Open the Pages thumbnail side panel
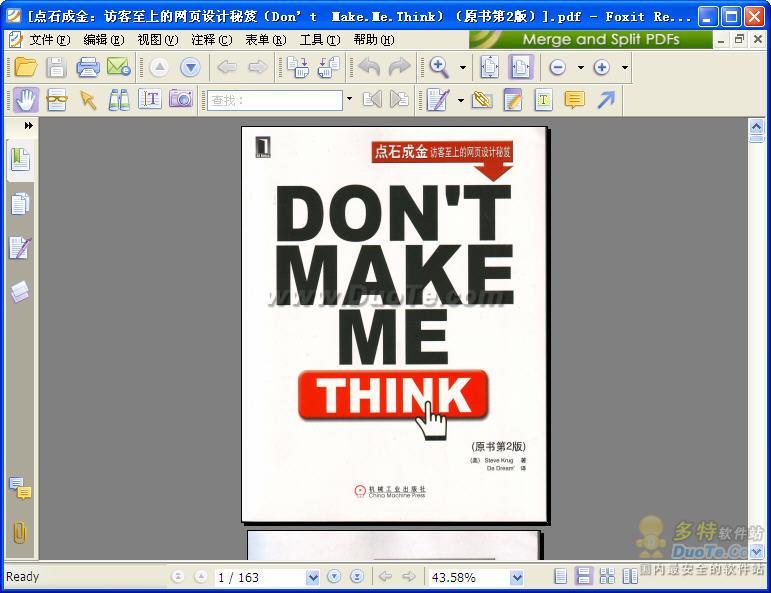Viewport: 771px width, 593px height. tap(20, 204)
